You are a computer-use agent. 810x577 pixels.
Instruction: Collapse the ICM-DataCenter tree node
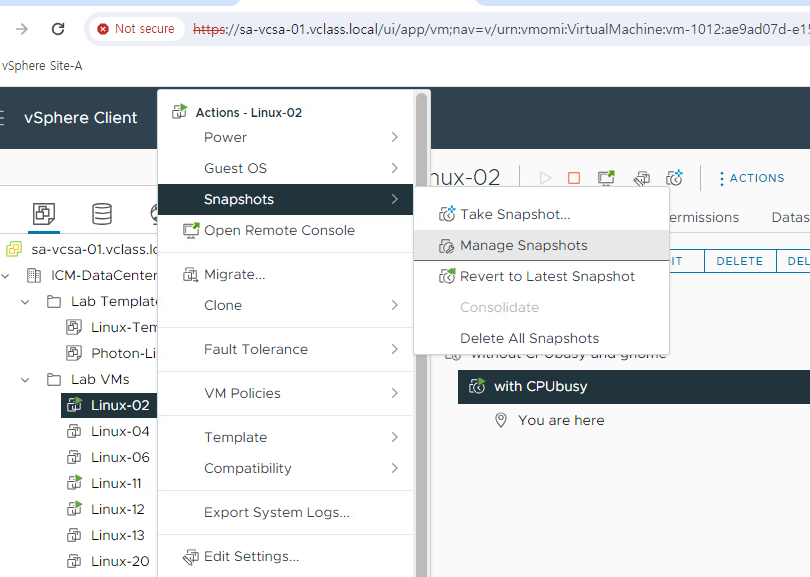(6, 276)
